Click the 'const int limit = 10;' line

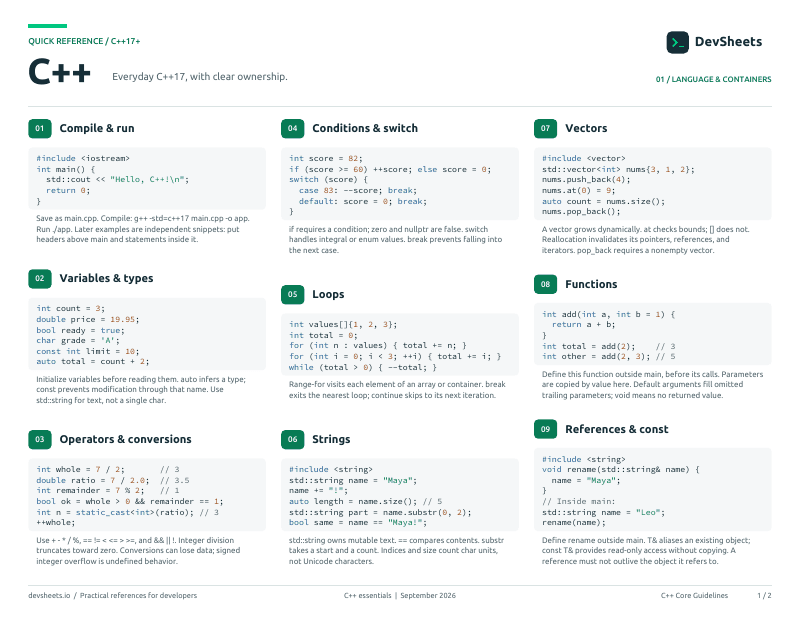[88, 351]
